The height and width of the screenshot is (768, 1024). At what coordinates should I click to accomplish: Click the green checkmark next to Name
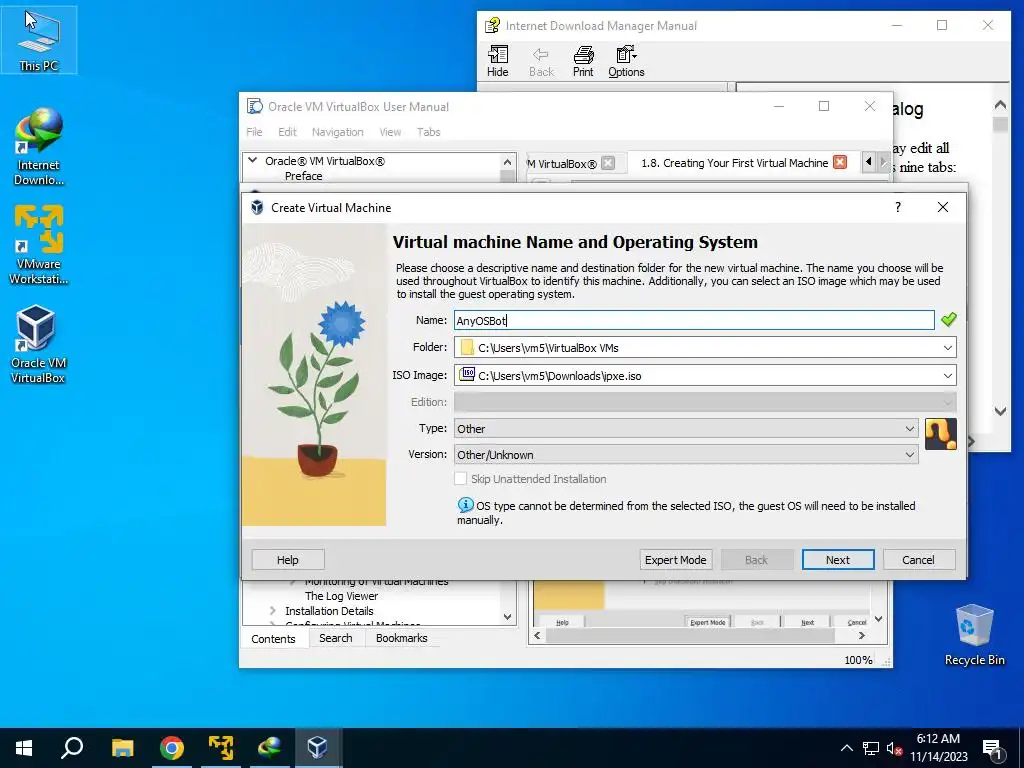pyautogui.click(x=948, y=319)
